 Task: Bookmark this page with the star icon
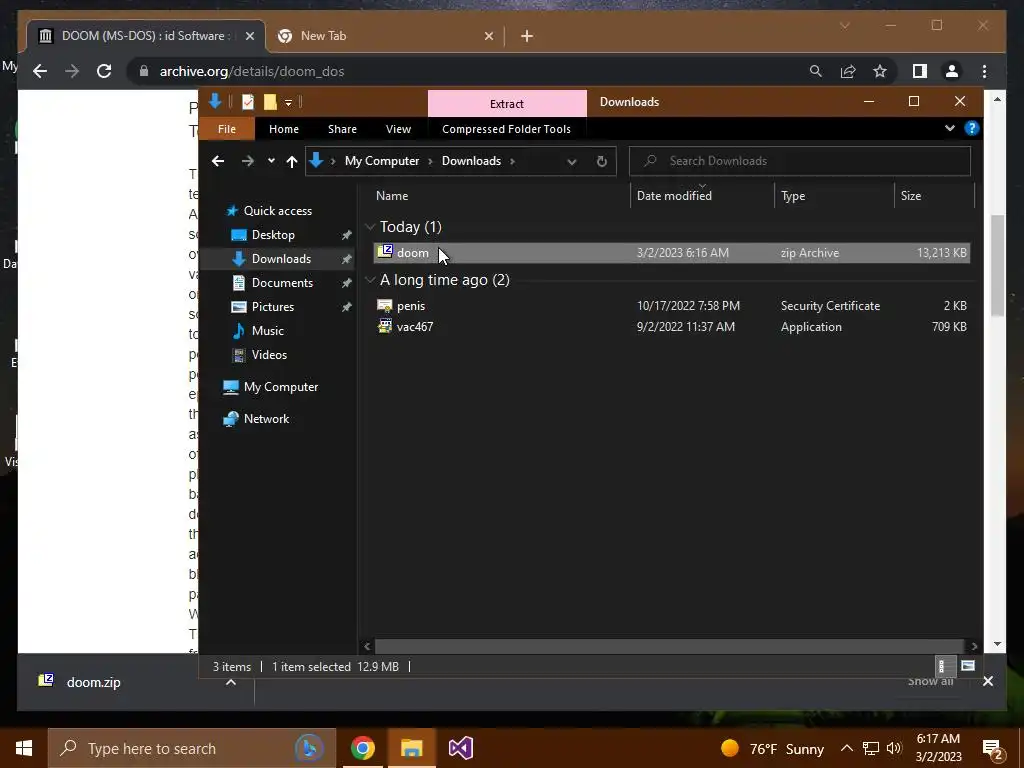(x=880, y=71)
